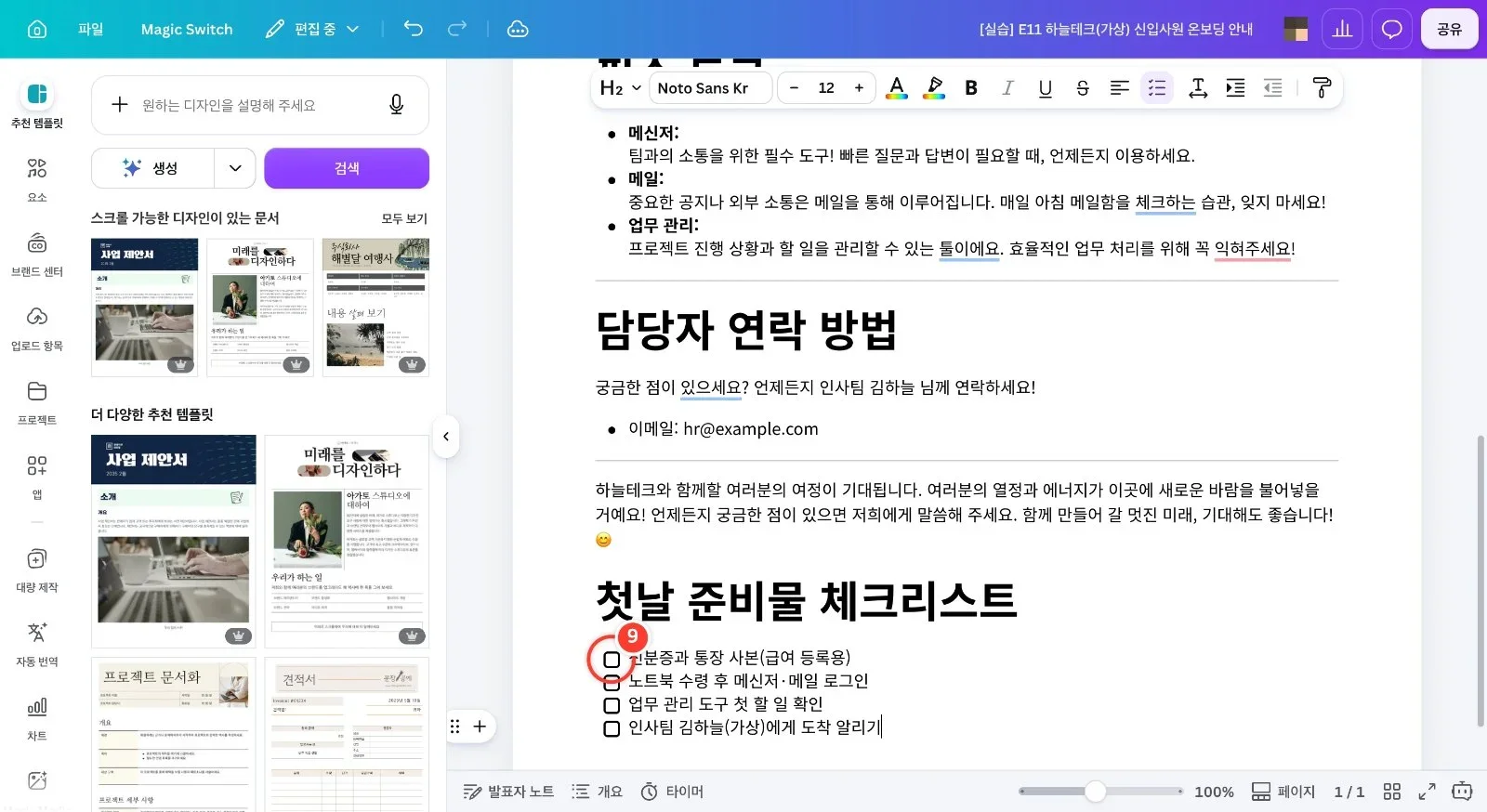Image resolution: width=1487 pixels, height=812 pixels.
Task: Decrease text indent
Action: pyautogui.click(x=1272, y=88)
